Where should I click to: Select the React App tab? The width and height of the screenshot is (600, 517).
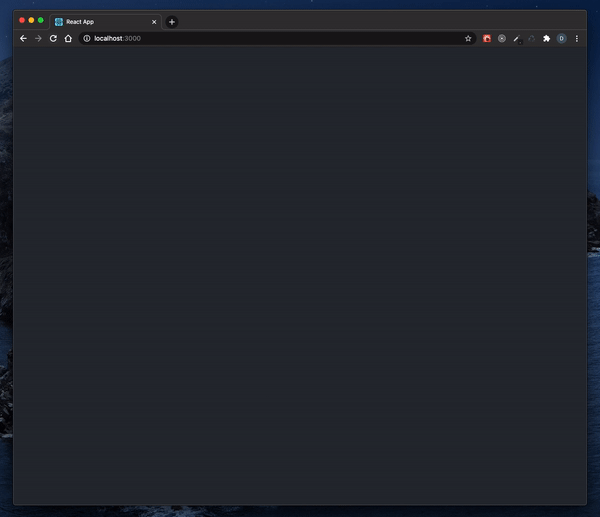click(106, 22)
